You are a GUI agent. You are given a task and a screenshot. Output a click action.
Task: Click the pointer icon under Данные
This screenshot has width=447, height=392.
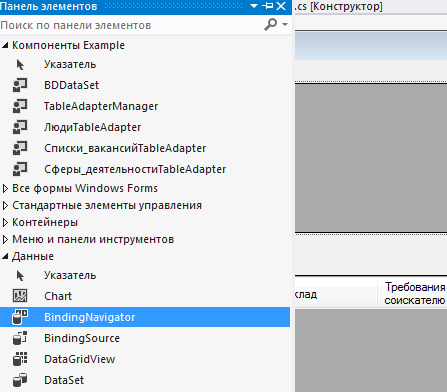pos(20,275)
